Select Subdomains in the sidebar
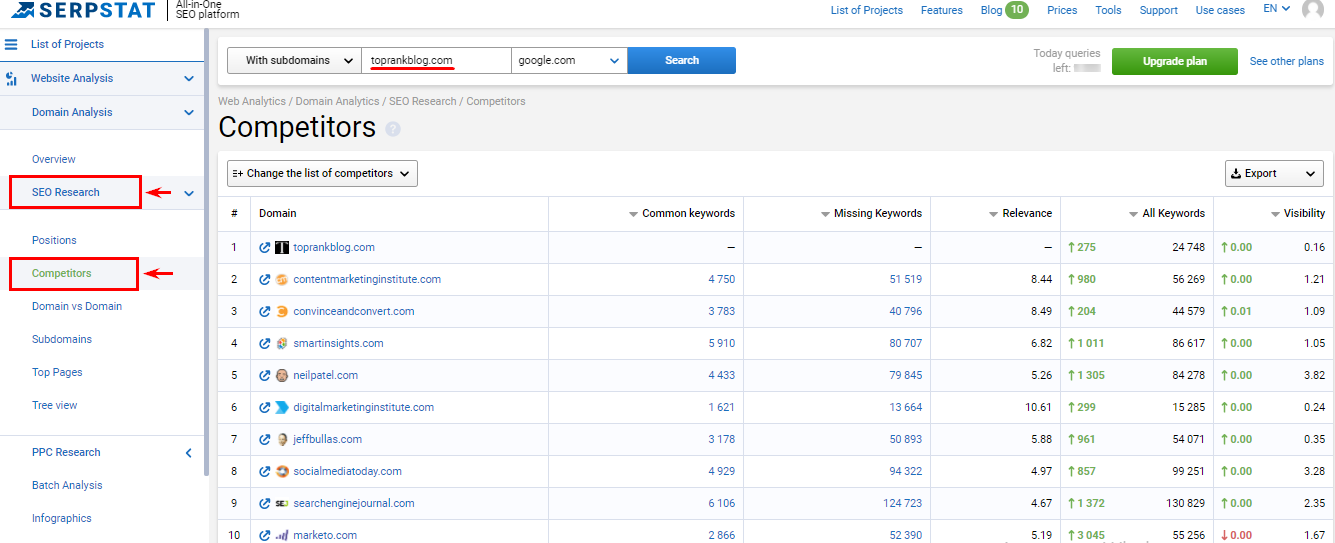 click(x=62, y=339)
